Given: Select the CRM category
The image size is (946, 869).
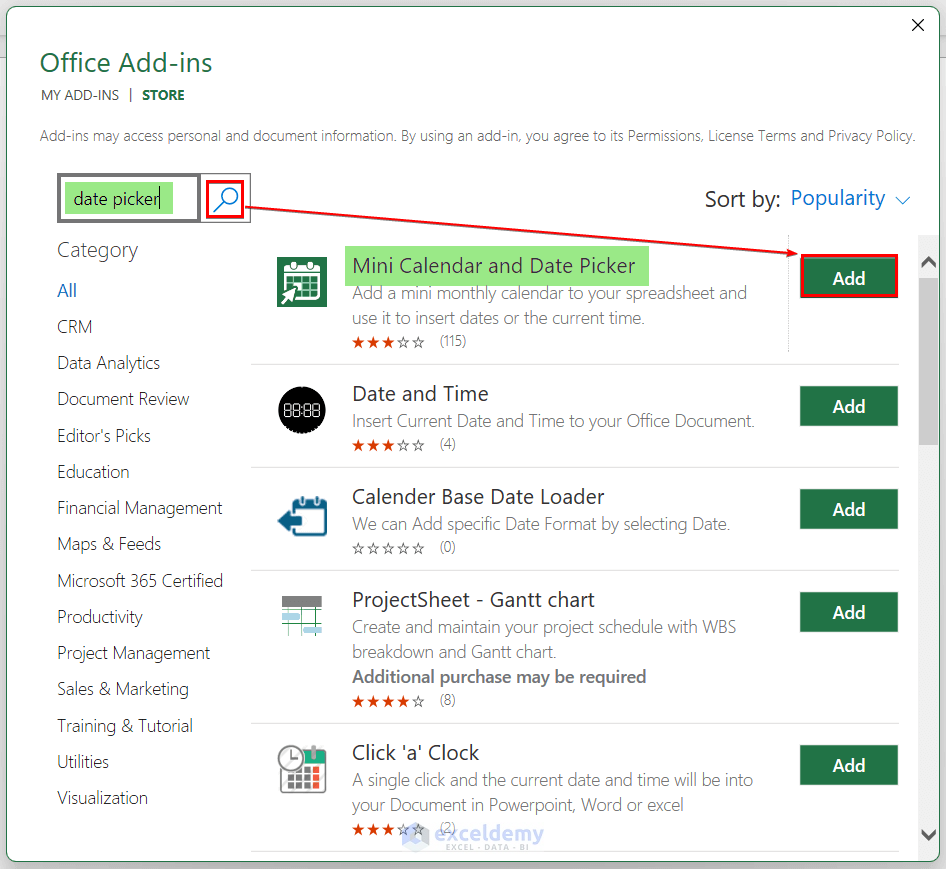Looking at the screenshot, I should coord(75,327).
